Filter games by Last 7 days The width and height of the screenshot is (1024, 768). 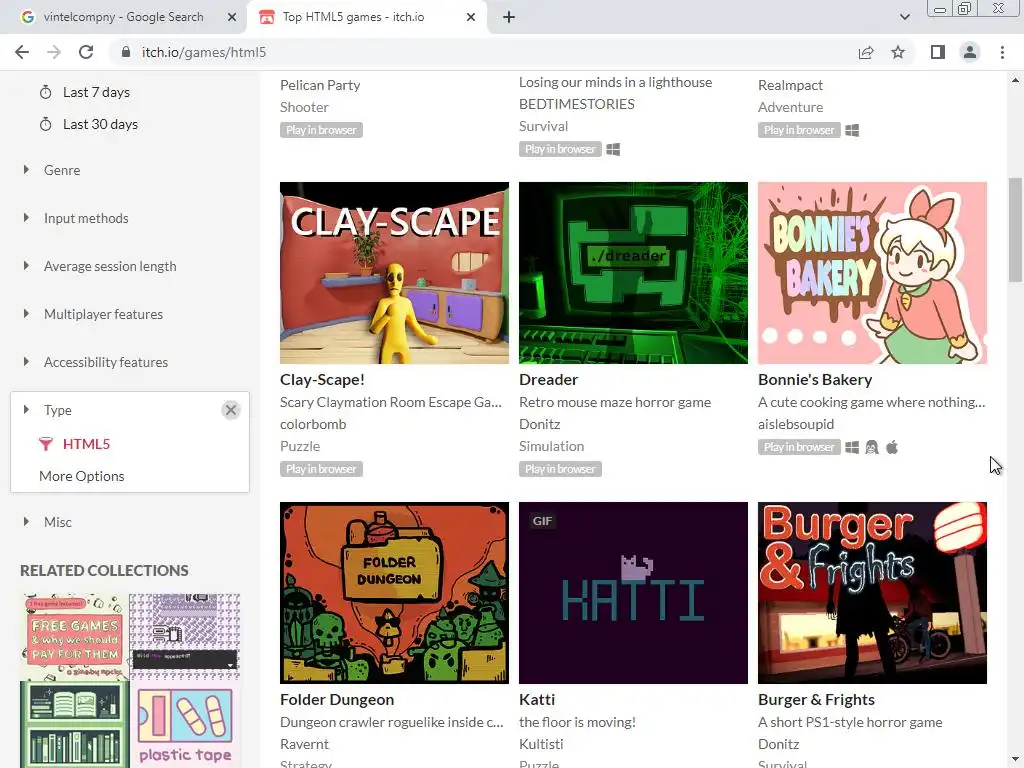tap(96, 92)
